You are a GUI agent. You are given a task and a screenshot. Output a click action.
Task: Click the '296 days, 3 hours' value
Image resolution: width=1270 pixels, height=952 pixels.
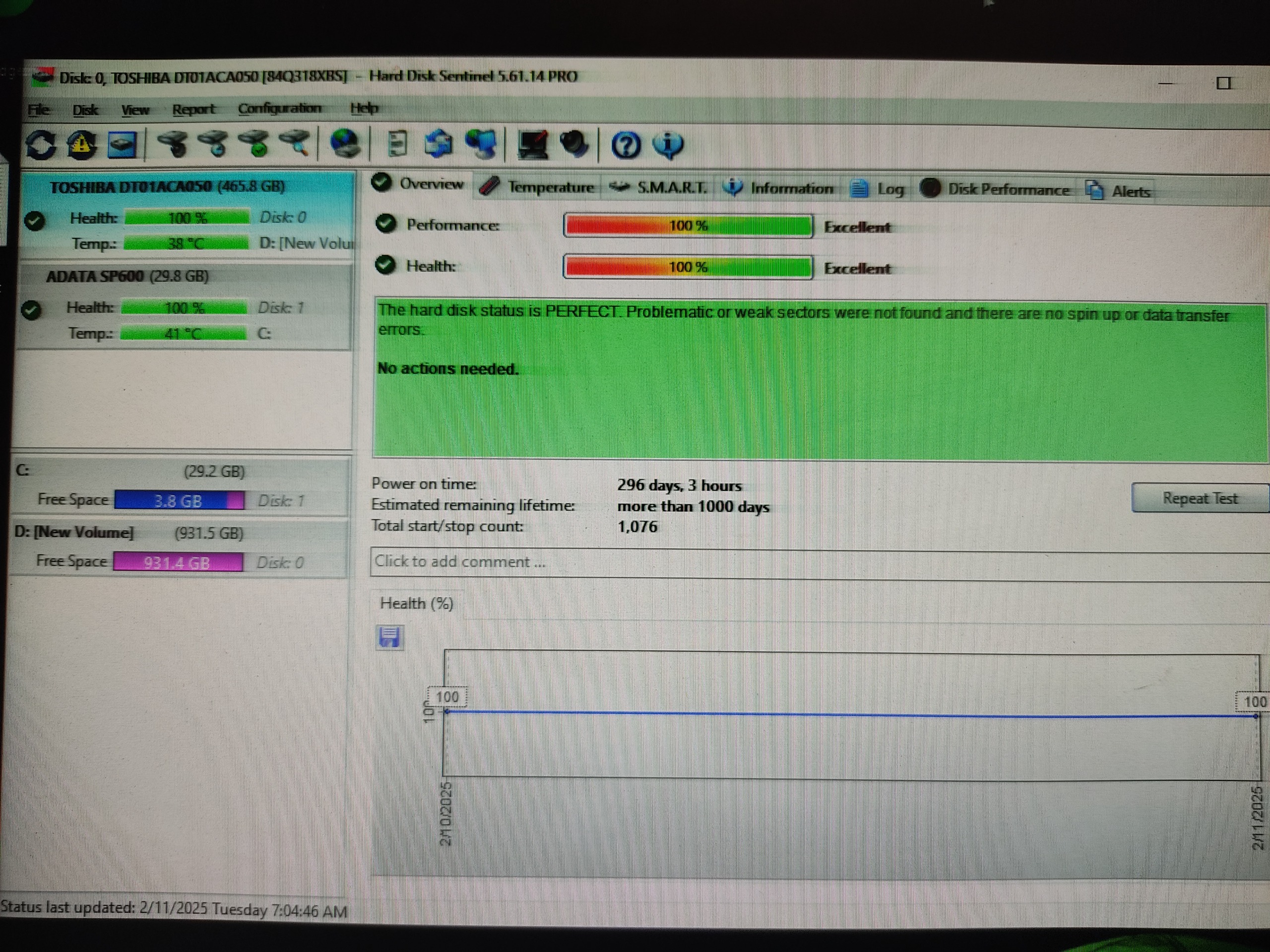[679, 485]
